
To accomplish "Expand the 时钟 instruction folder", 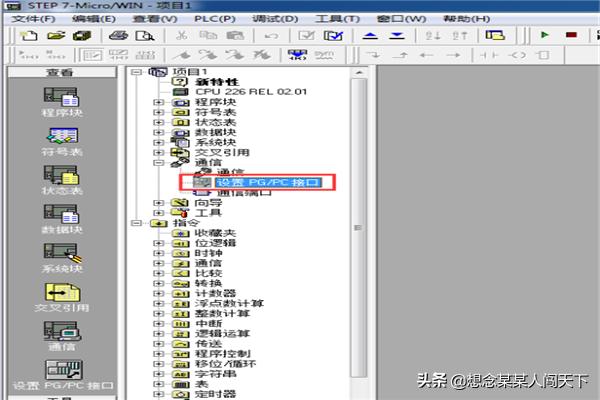I will pyautogui.click(x=158, y=253).
